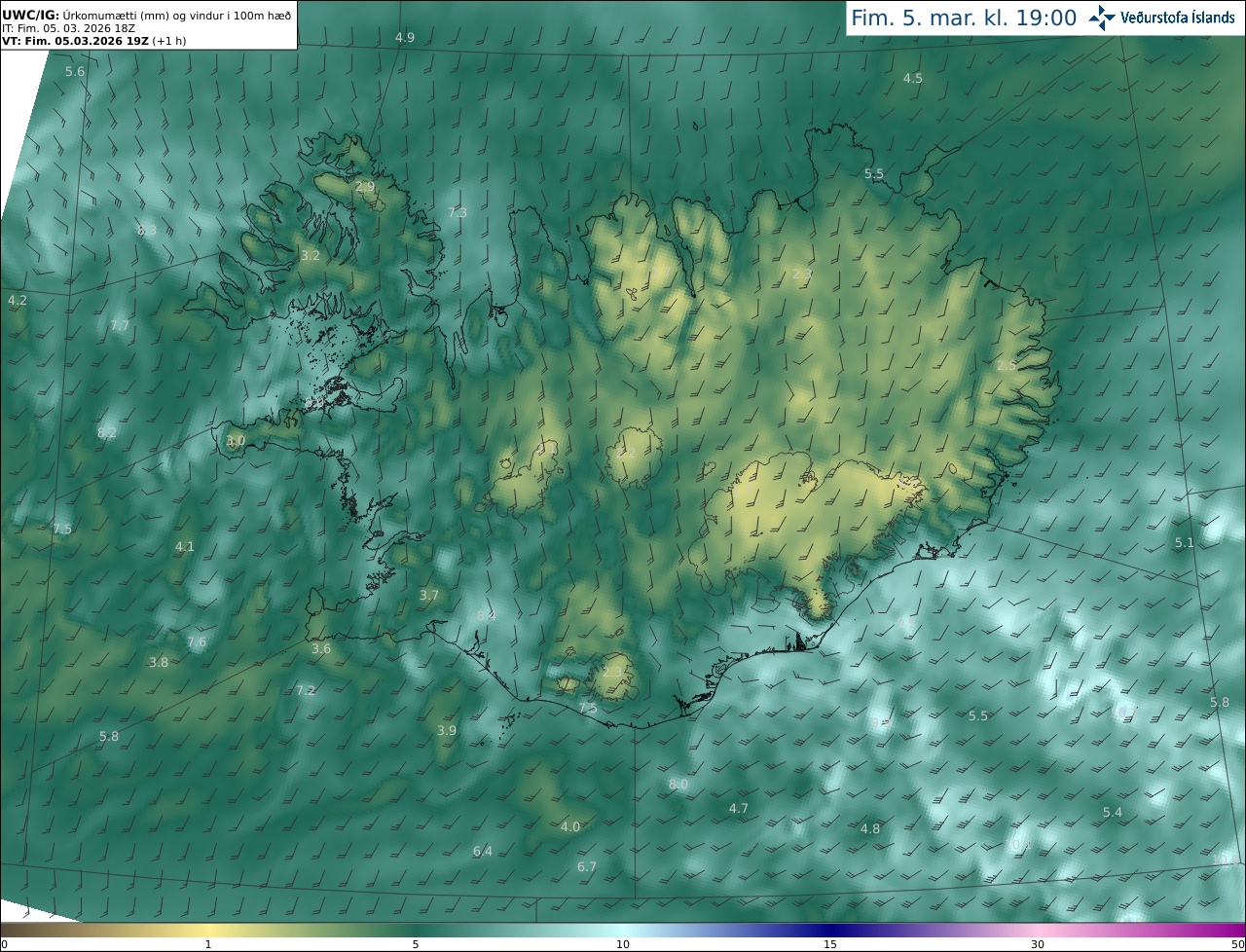The image size is (1246, 952).
Task: Click the 7.7 value west of Iceland
Action: coord(120,325)
